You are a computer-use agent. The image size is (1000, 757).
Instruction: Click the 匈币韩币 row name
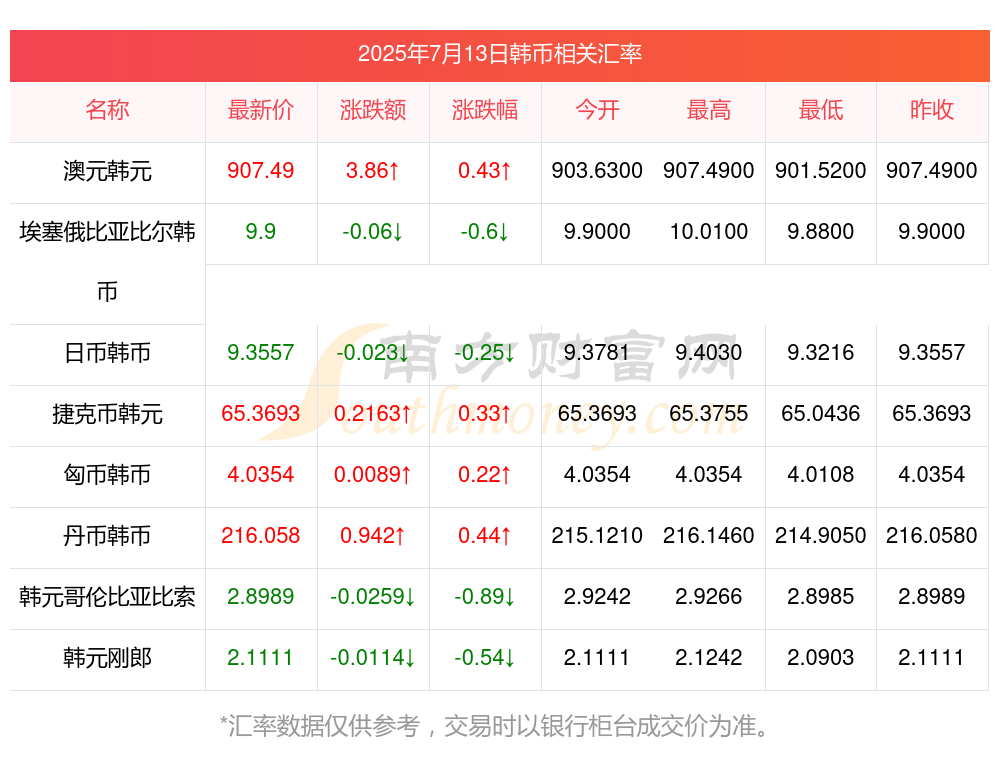coord(107,474)
